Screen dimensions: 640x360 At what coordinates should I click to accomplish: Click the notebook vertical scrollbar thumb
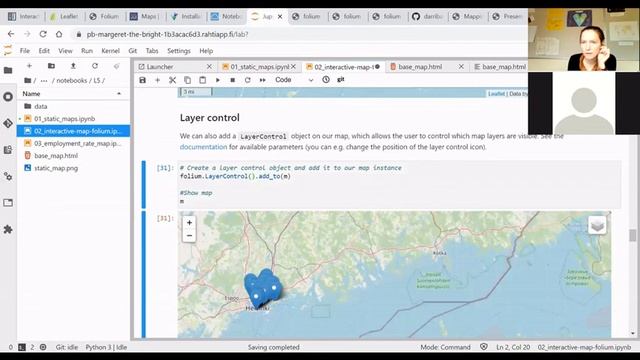pos(632,235)
